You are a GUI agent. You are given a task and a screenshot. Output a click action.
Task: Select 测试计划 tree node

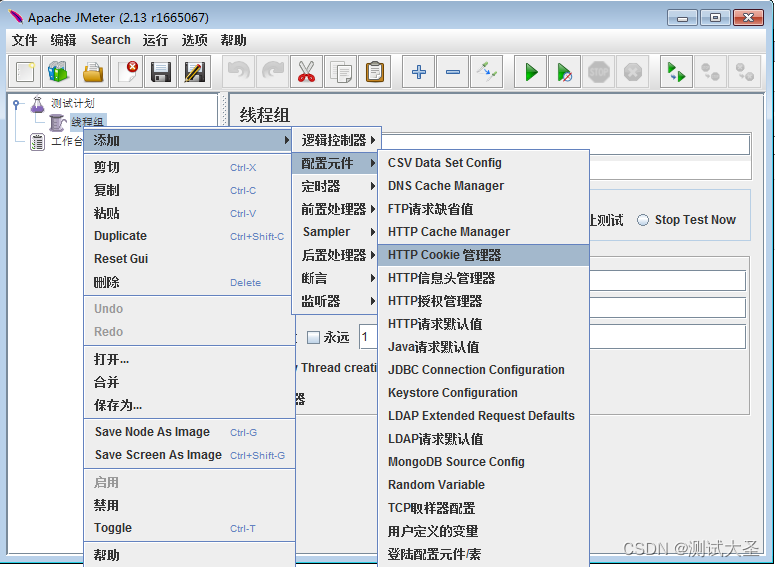click(x=72, y=103)
